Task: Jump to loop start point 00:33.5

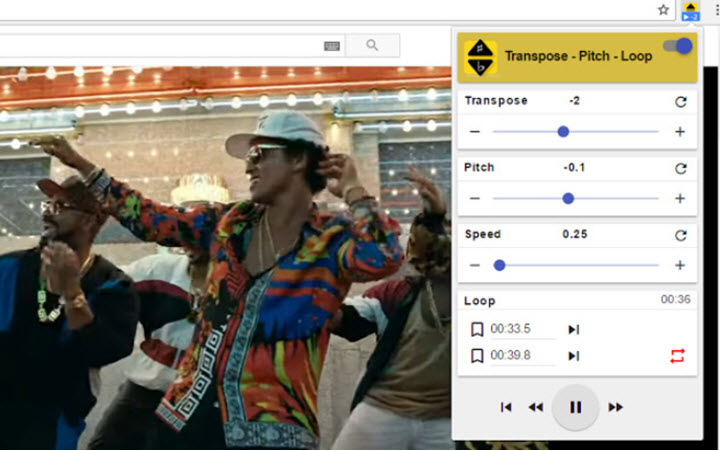Action: tap(574, 330)
